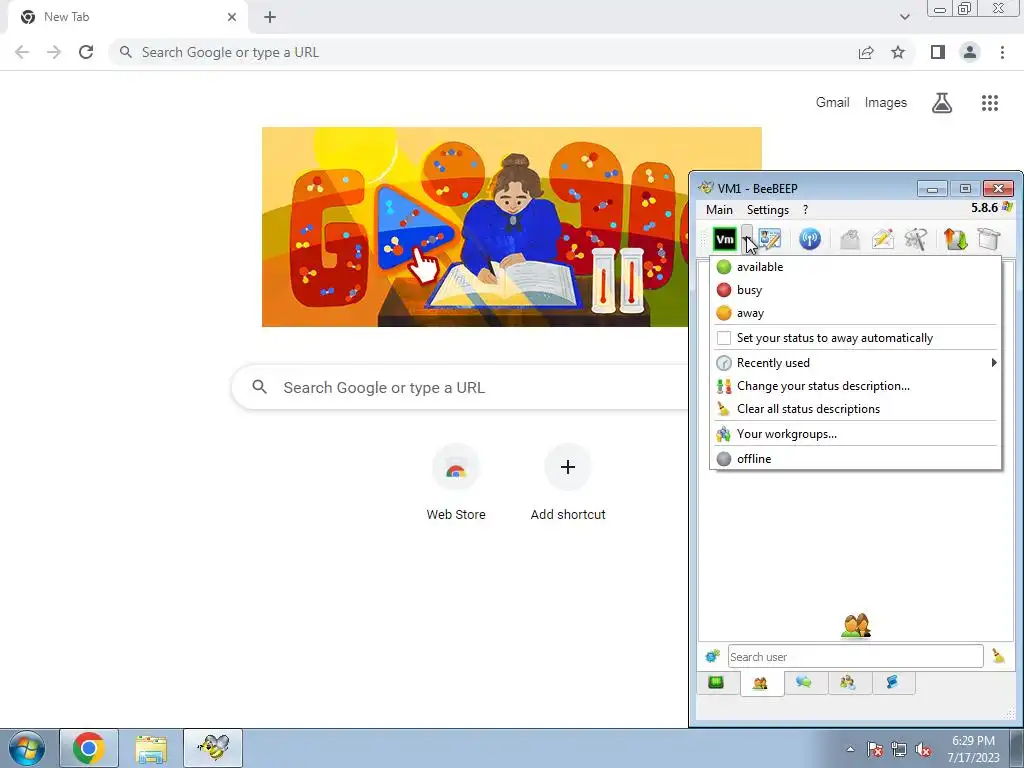Viewport: 1024px width, 768px height.
Task: Open a new Chrome tab with plus button
Action: [270, 17]
